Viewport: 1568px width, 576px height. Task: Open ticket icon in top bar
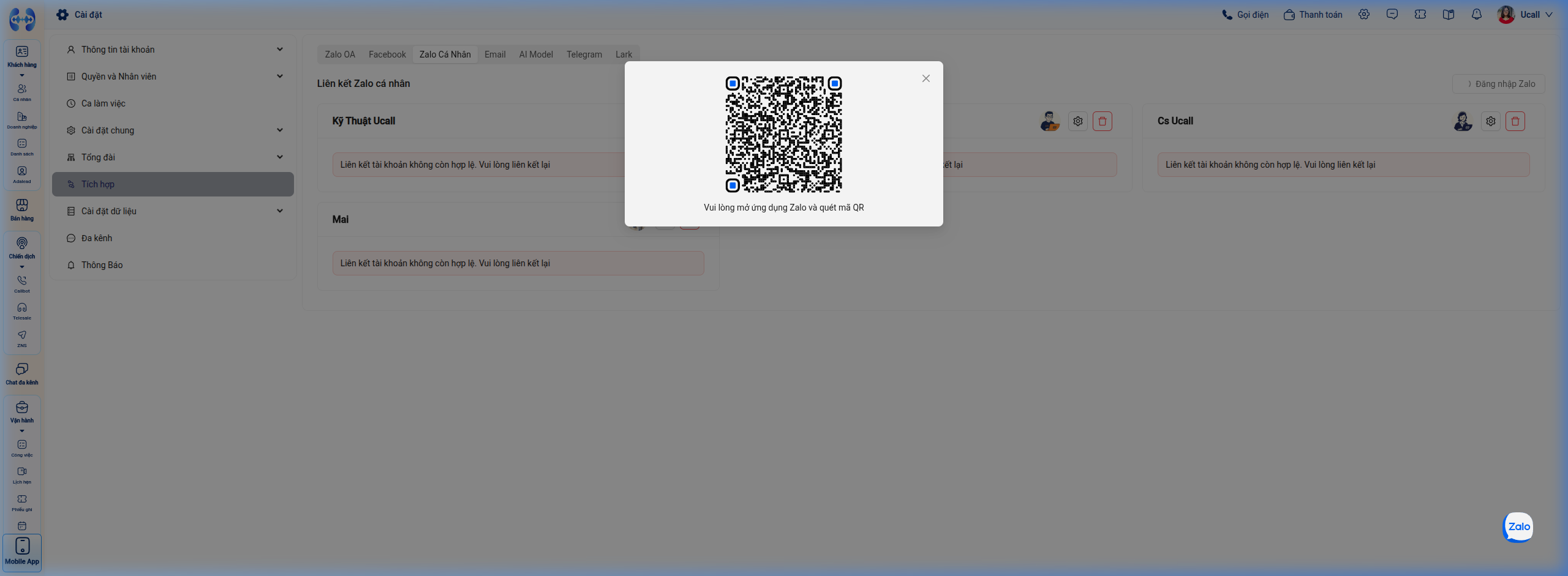click(1420, 14)
